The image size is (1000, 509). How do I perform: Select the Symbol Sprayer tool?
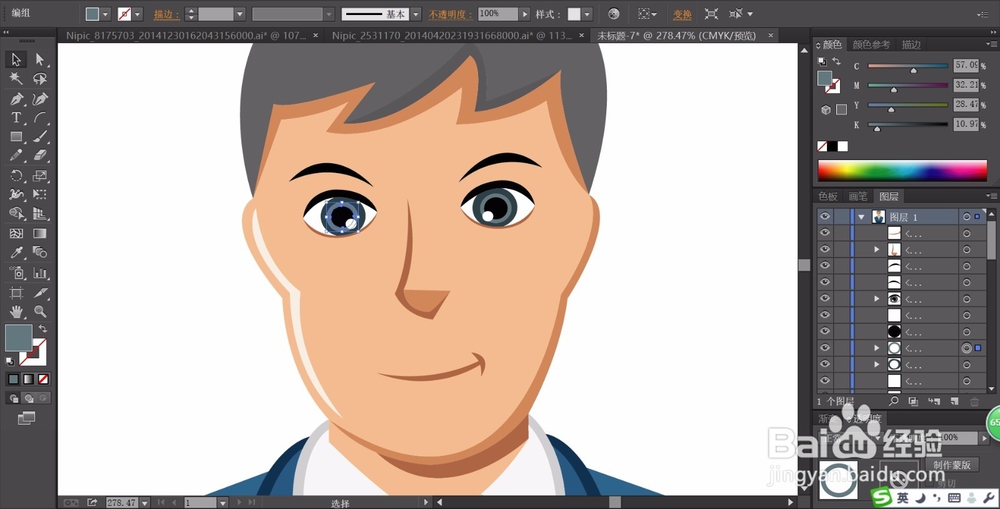(16, 273)
